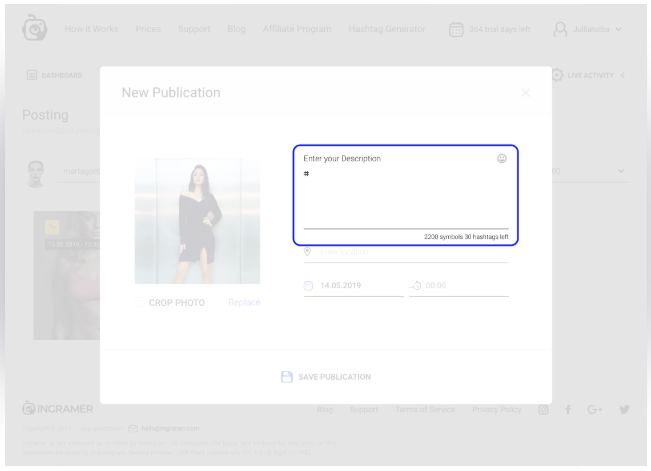Open Blog in the top navigation
651x471 pixels.
coord(237,29)
